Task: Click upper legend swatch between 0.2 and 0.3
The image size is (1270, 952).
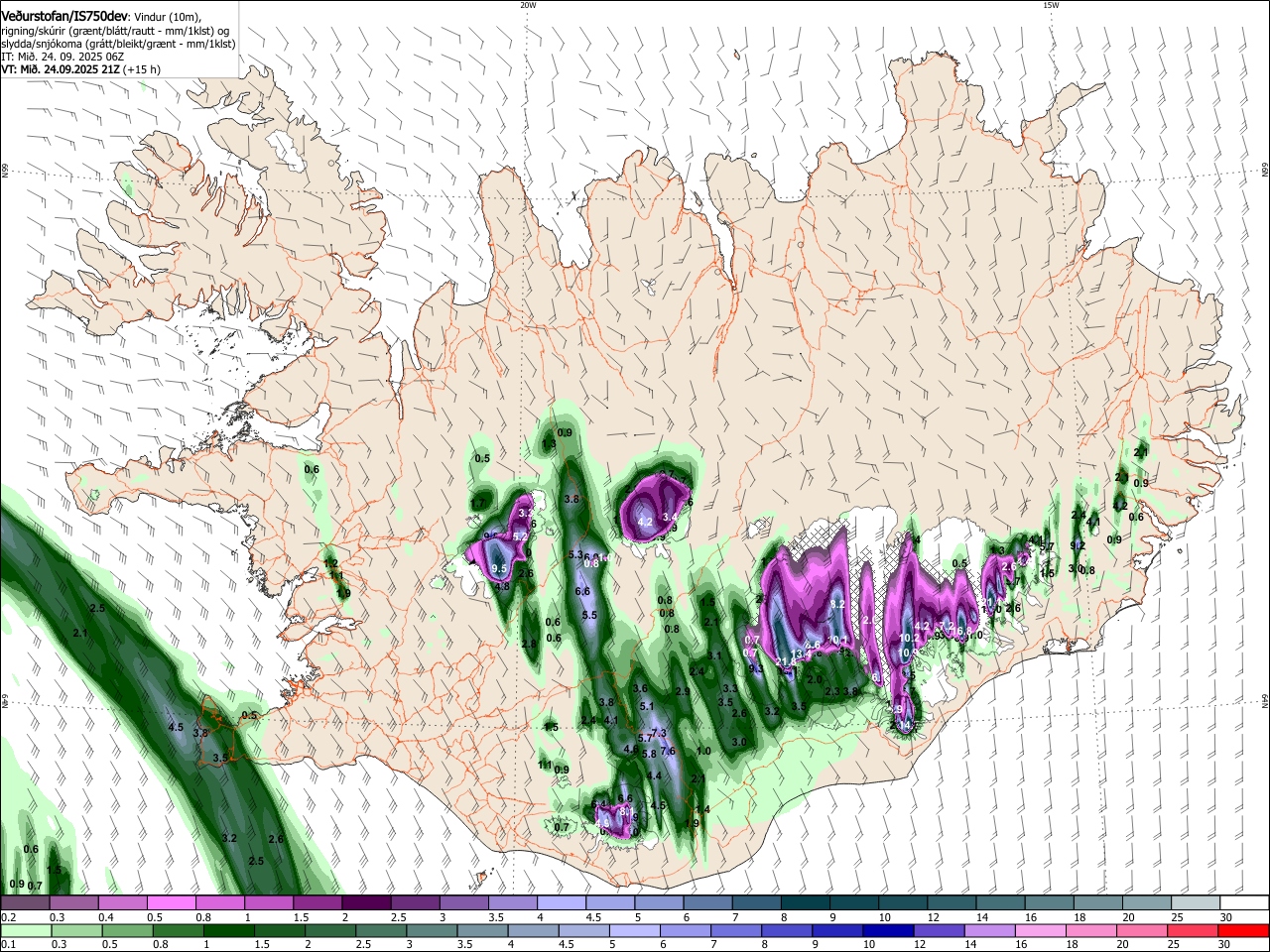Action: (x=25, y=903)
